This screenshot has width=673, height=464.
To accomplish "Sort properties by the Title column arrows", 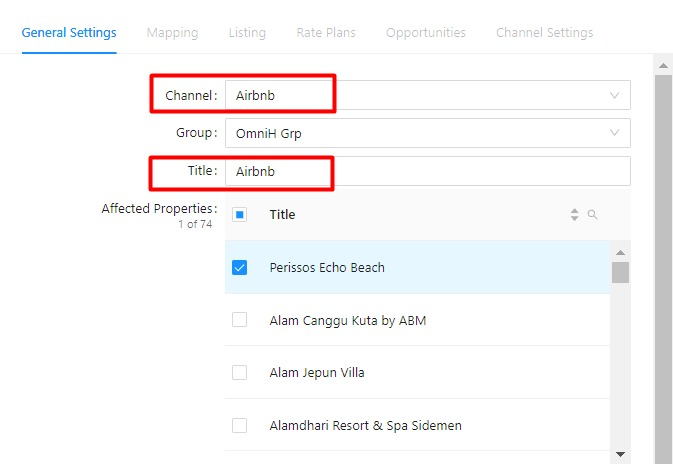I will (x=574, y=214).
